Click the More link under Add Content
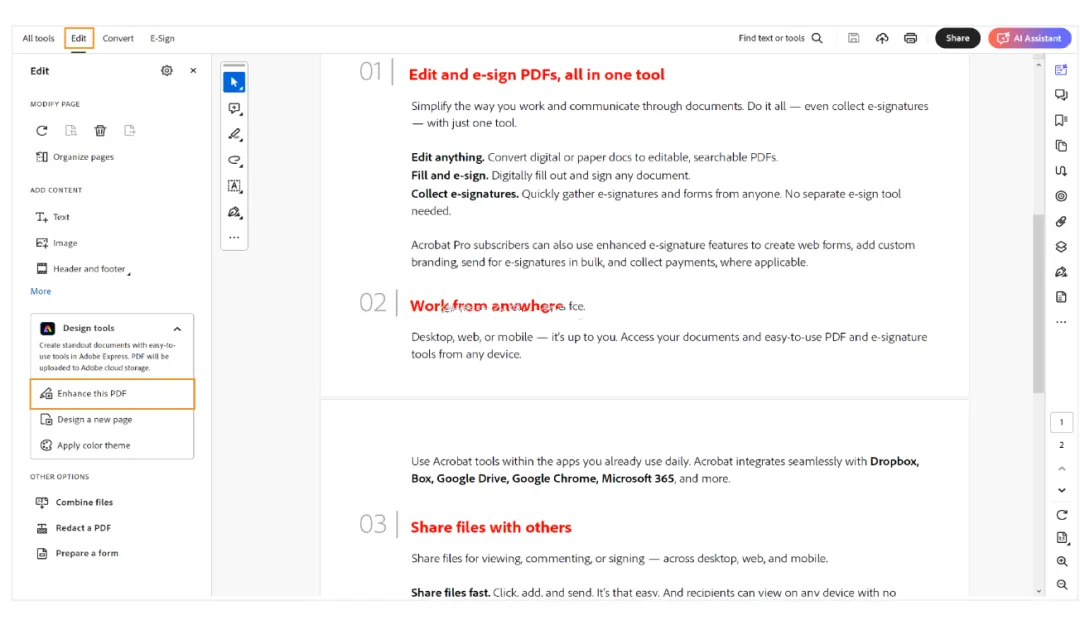The height and width of the screenshot is (625, 1080). (x=41, y=291)
